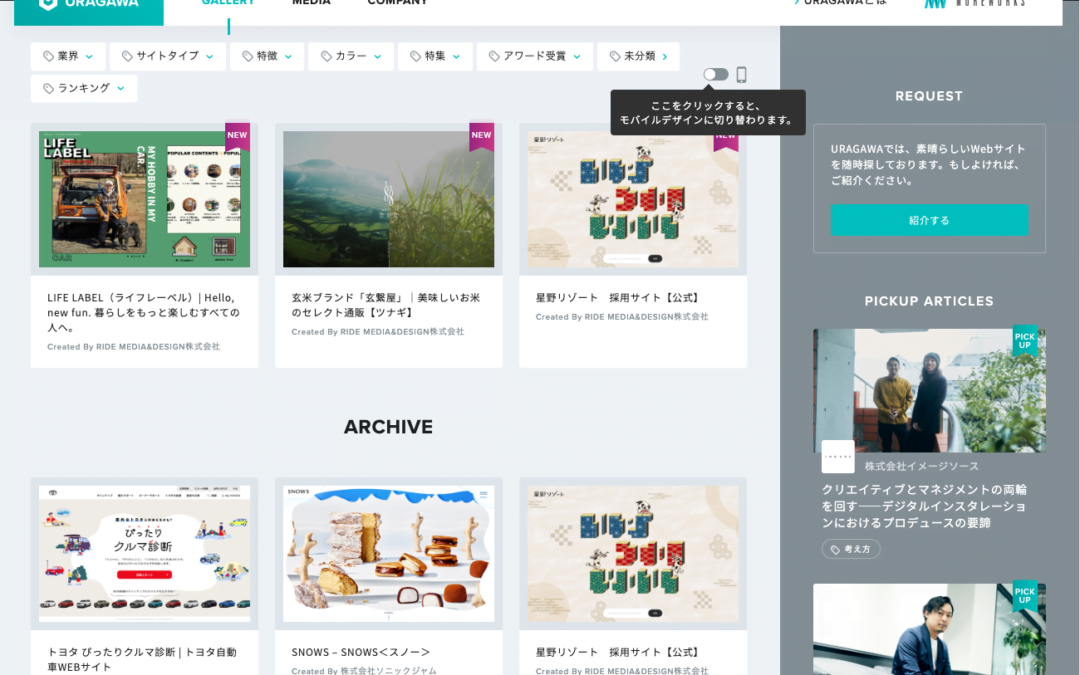This screenshot has width=1080, height=675.
Task: Click the 紹介する button
Action: 929,220
